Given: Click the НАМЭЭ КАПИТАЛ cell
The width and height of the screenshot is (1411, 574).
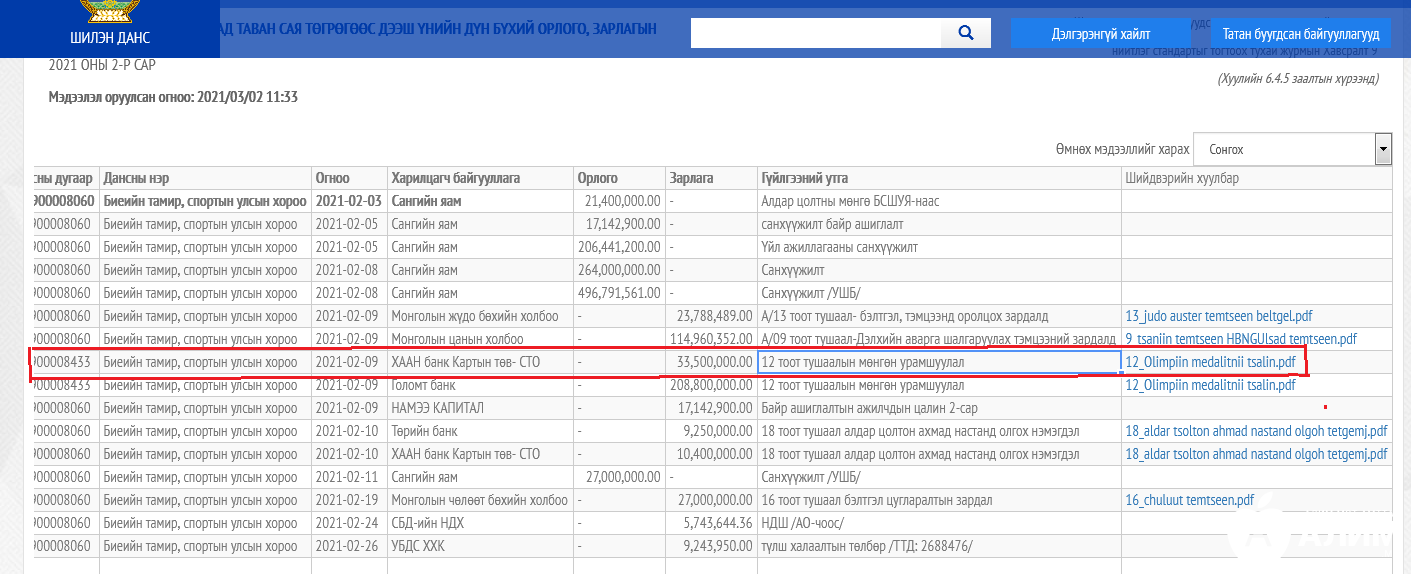Looking at the screenshot, I should [479, 408].
